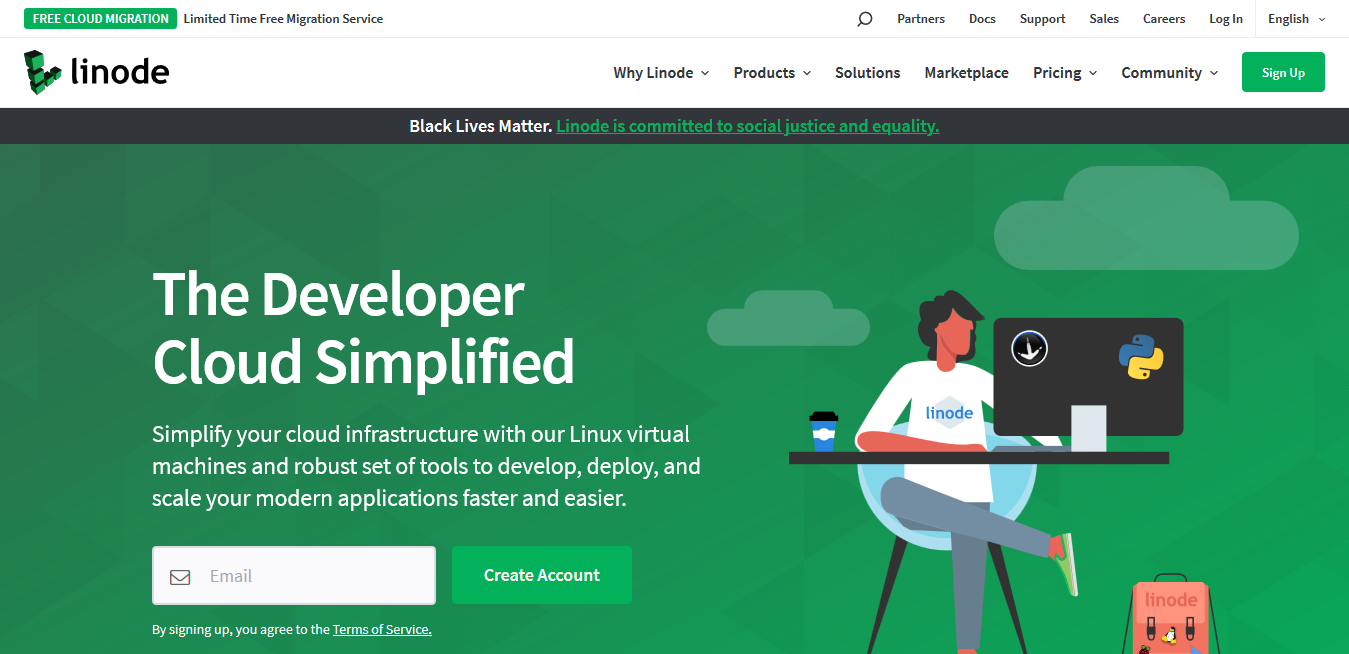Click Log In

[x=1226, y=19]
